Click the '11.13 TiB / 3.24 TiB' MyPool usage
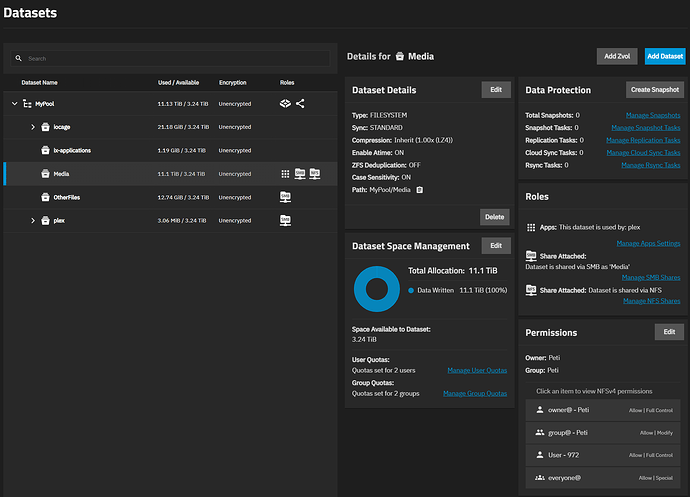 (x=183, y=104)
